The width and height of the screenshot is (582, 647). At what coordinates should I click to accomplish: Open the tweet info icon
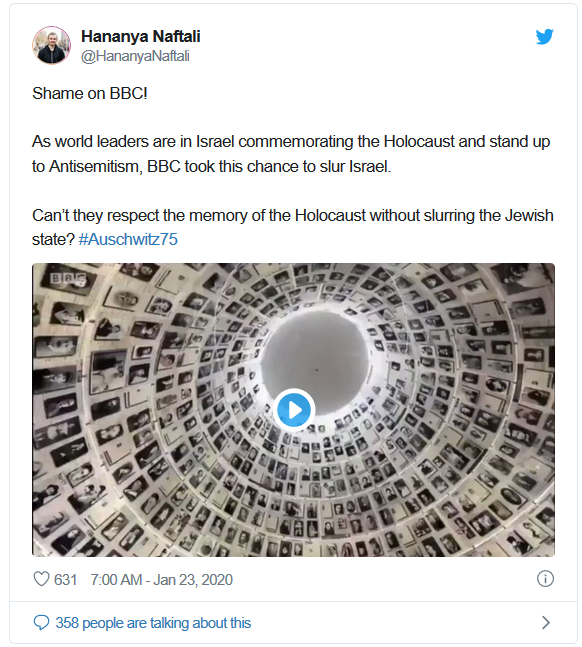(545, 579)
